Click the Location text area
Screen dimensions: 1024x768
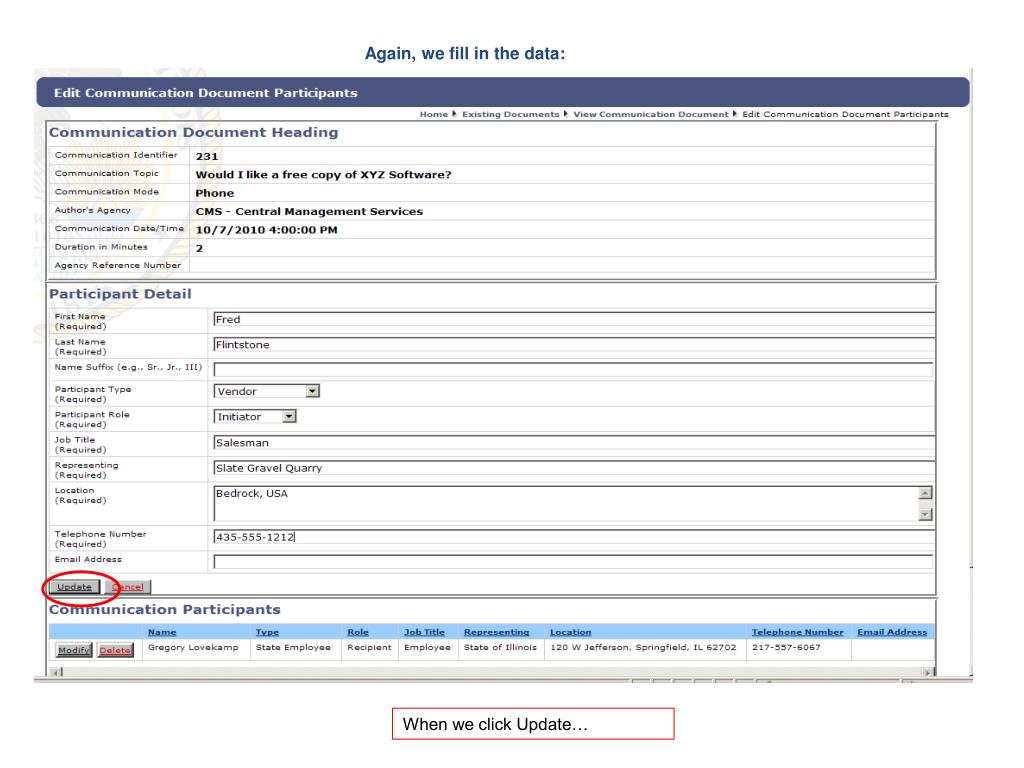point(566,504)
